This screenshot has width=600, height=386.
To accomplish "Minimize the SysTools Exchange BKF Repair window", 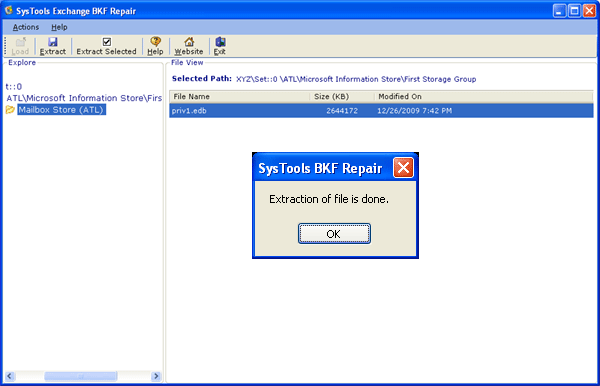I will coord(559,11).
